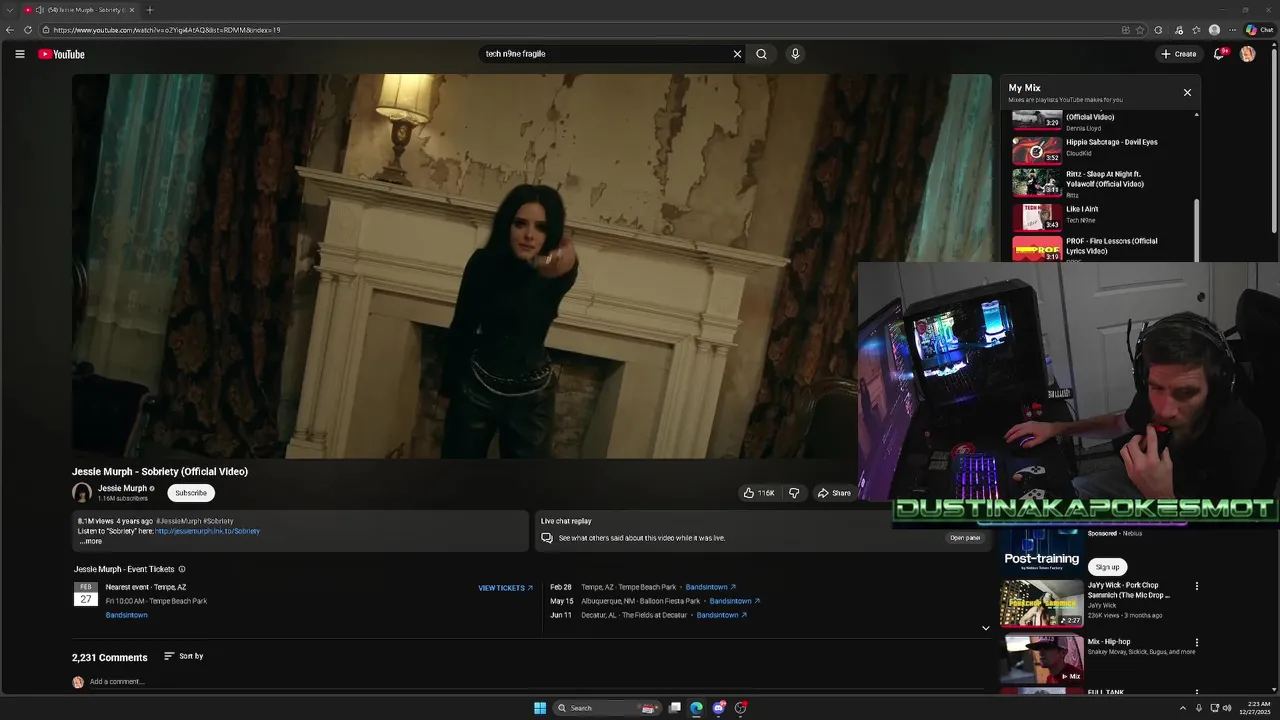This screenshot has width=1280, height=720.
Task: Open browser settings and more menu
Action: [1233, 30]
